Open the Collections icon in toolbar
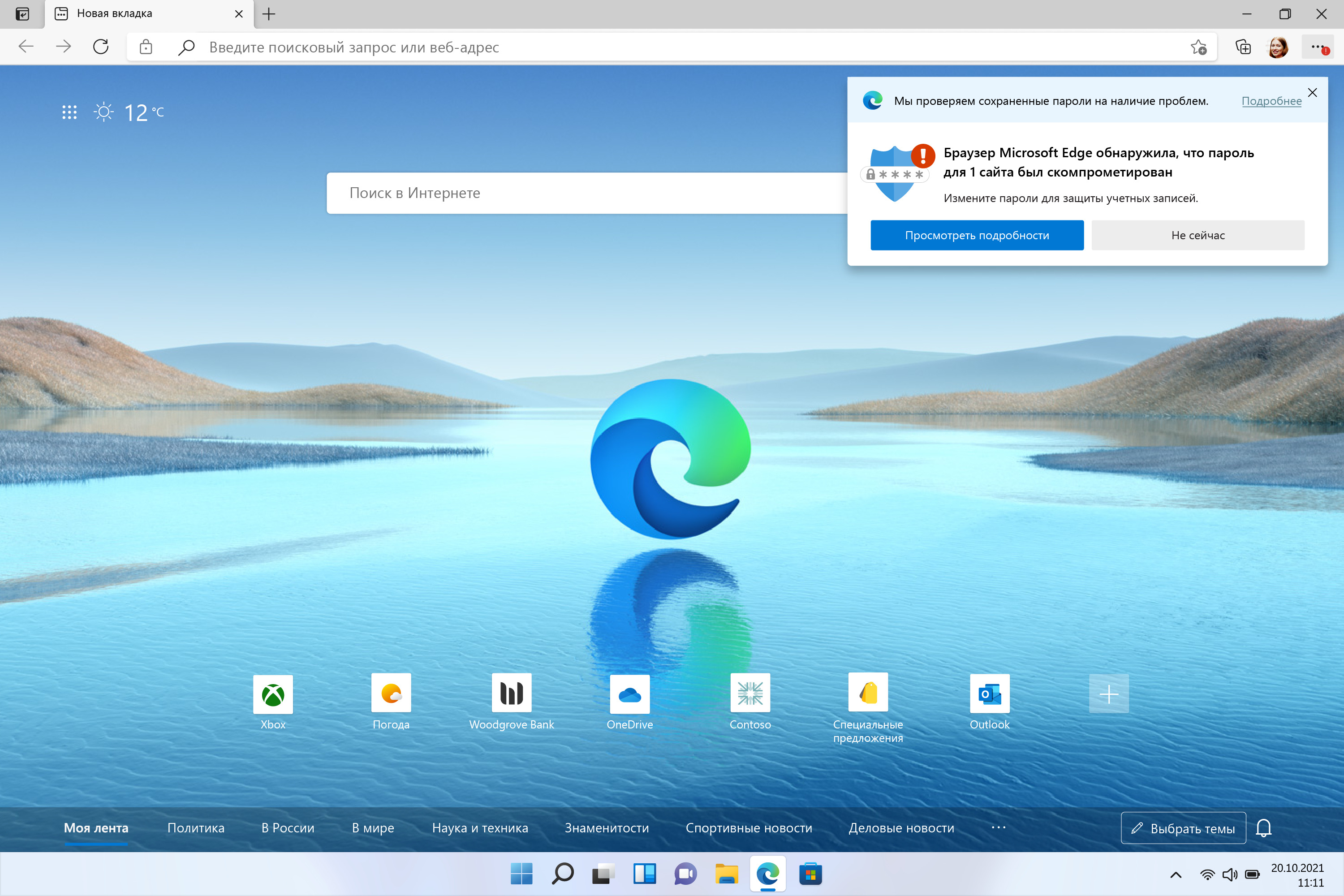Viewport: 1344px width, 896px height. pos(1243,47)
